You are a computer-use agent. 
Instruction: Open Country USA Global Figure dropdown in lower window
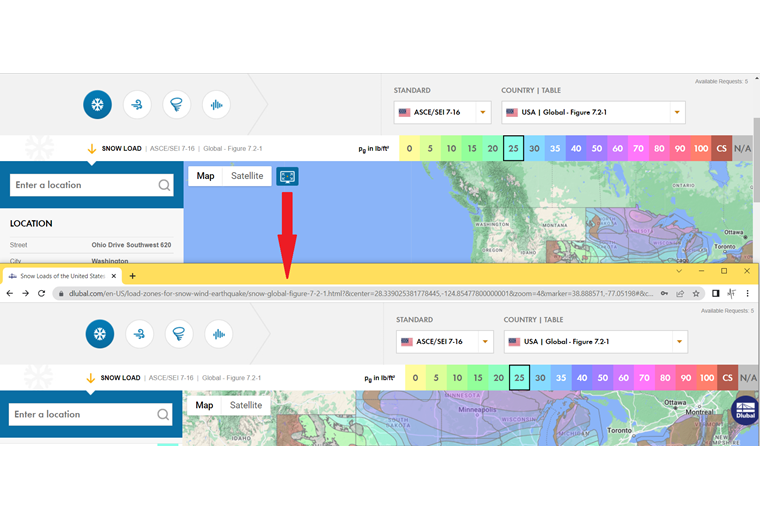(x=596, y=342)
